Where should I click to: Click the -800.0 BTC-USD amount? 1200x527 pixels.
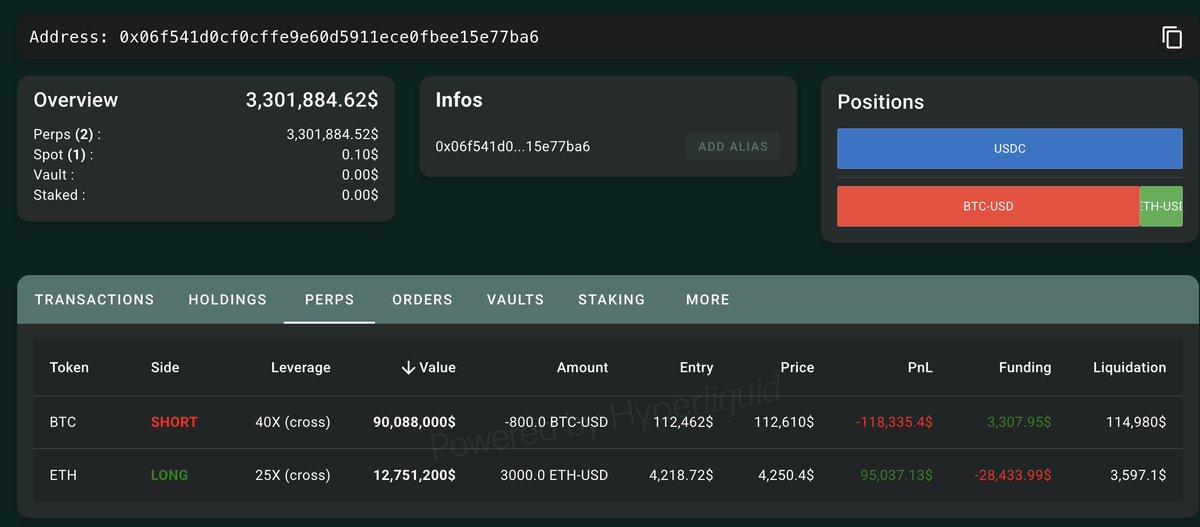coord(556,422)
